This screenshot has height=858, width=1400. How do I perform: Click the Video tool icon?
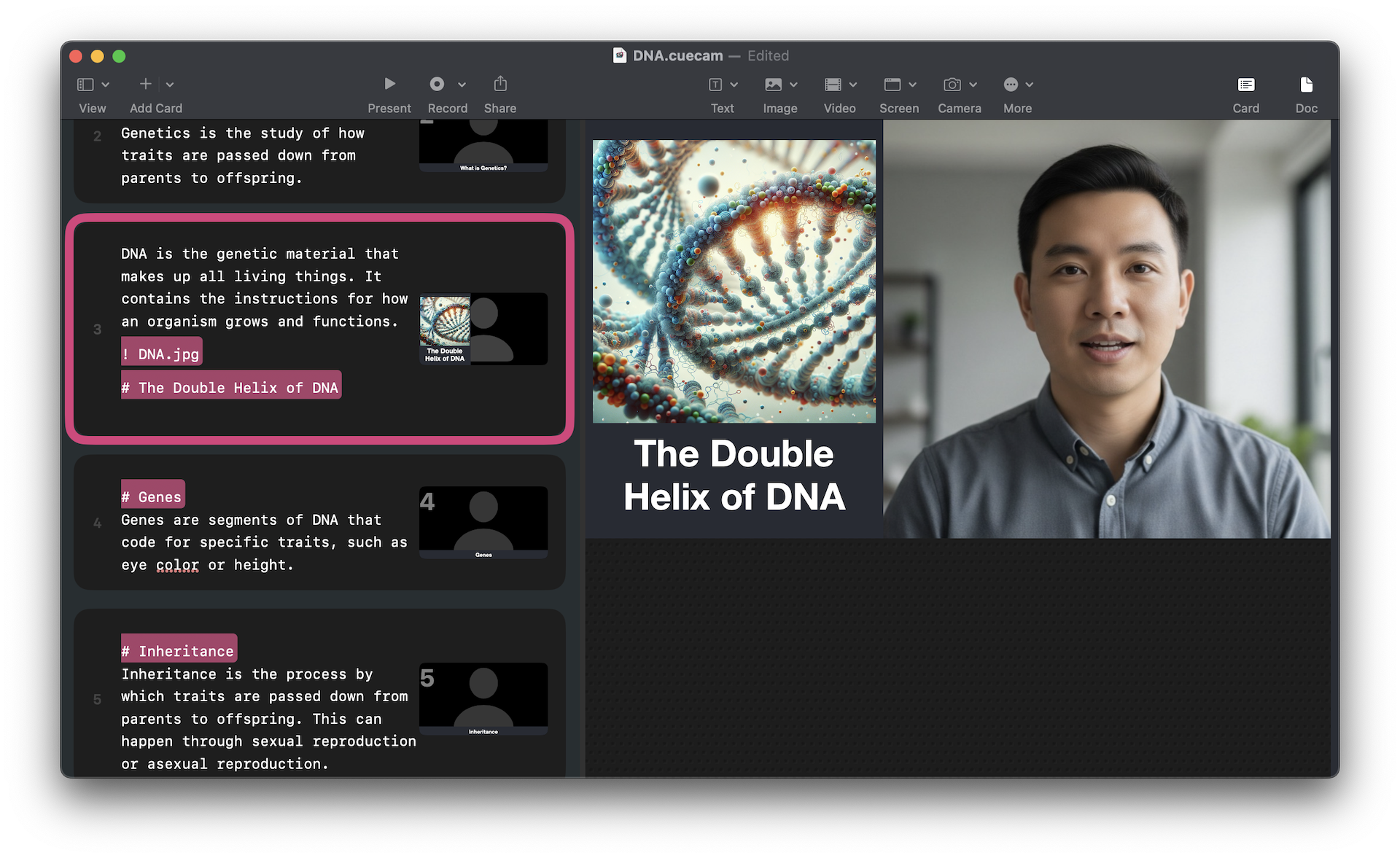coord(833,85)
